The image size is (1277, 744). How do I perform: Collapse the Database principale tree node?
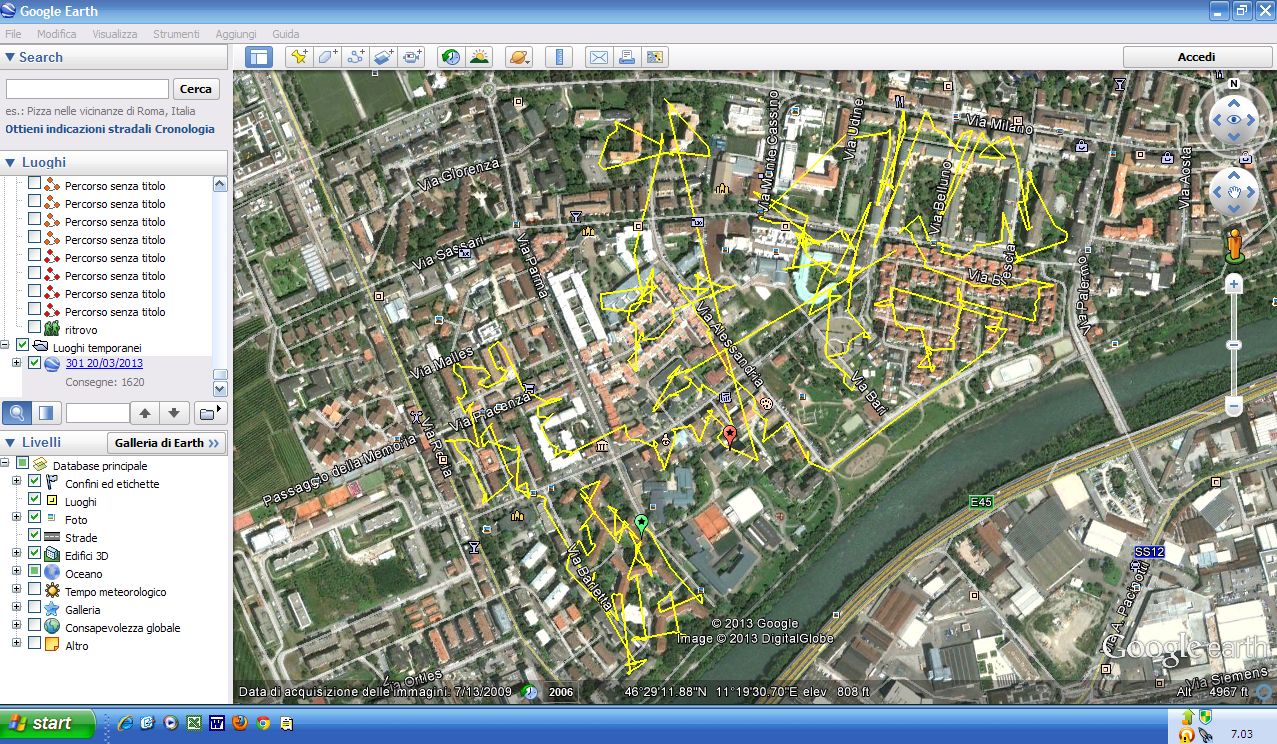coord(6,463)
